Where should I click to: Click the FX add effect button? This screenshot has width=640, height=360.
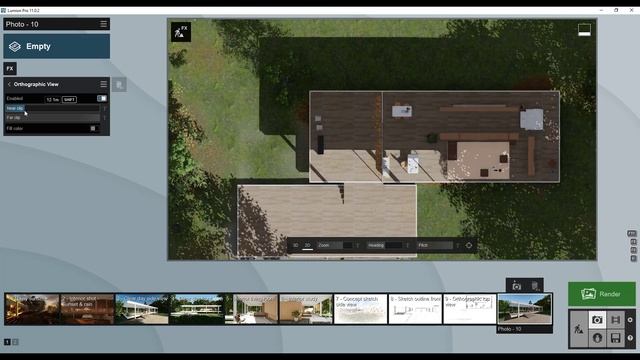(x=10, y=69)
